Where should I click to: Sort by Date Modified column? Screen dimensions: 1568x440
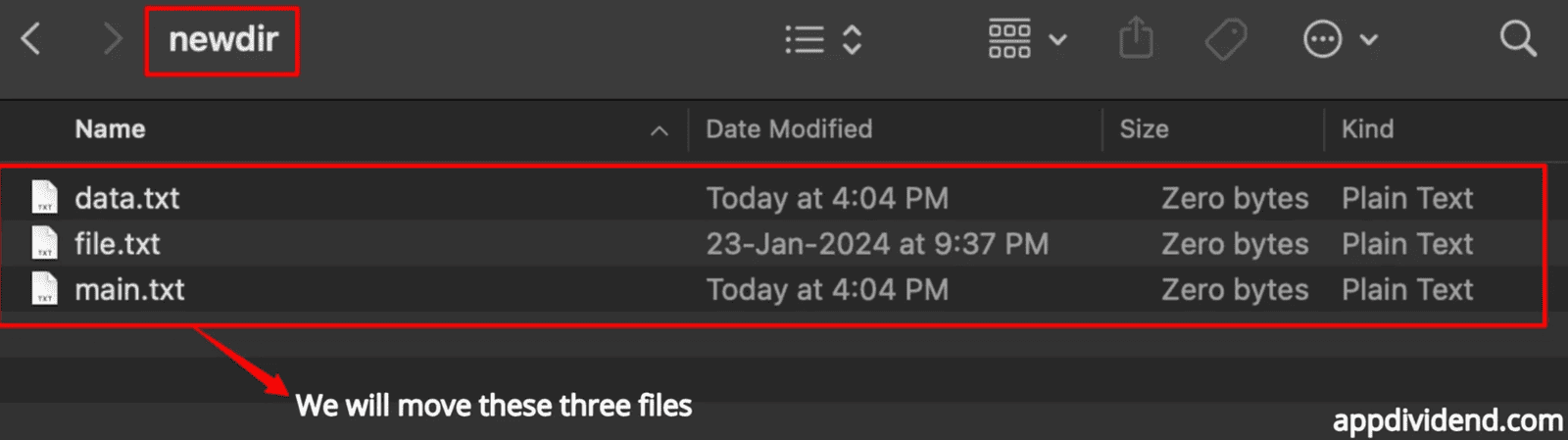(x=789, y=129)
